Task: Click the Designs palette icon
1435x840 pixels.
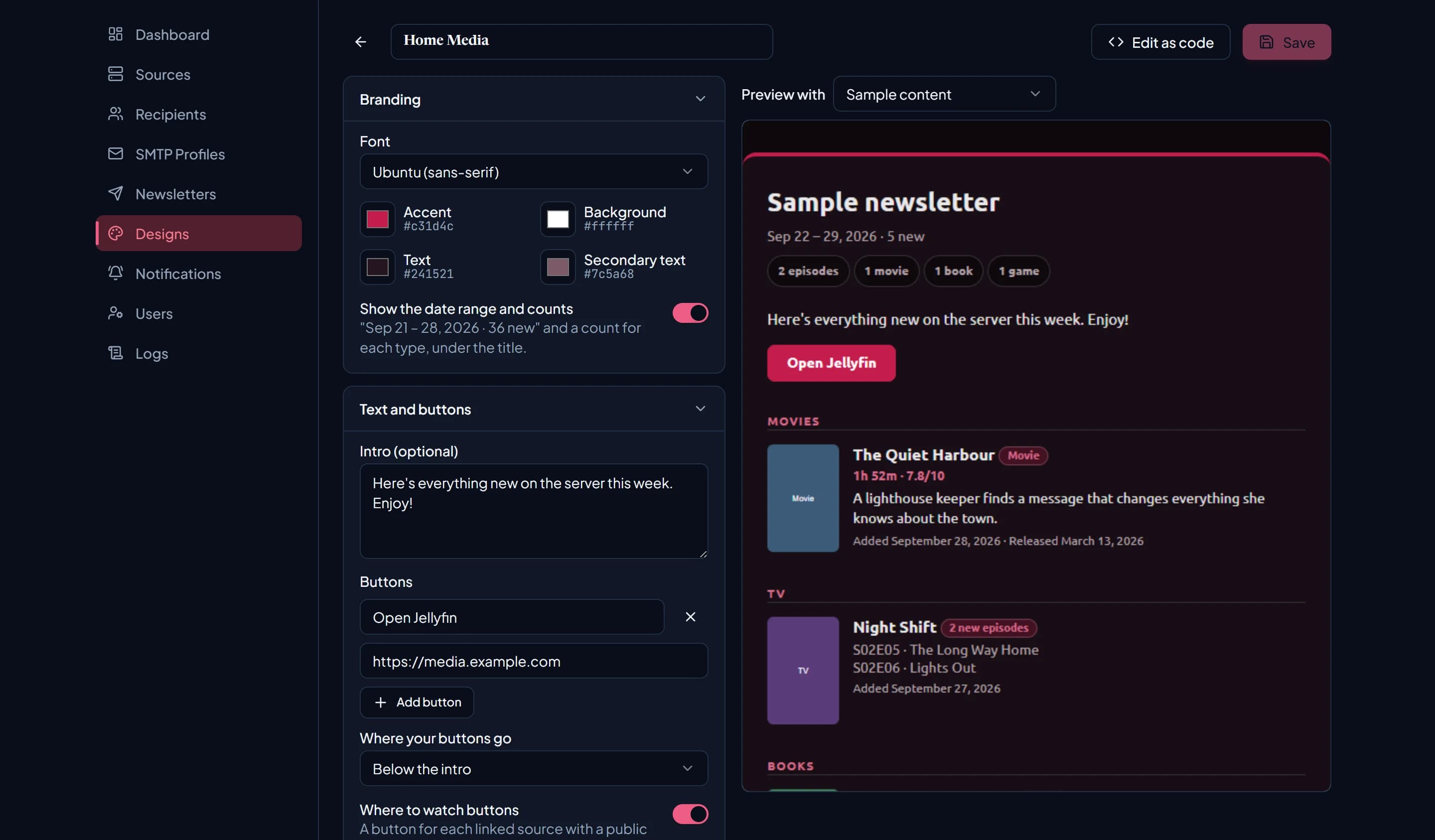Action: tap(116, 234)
